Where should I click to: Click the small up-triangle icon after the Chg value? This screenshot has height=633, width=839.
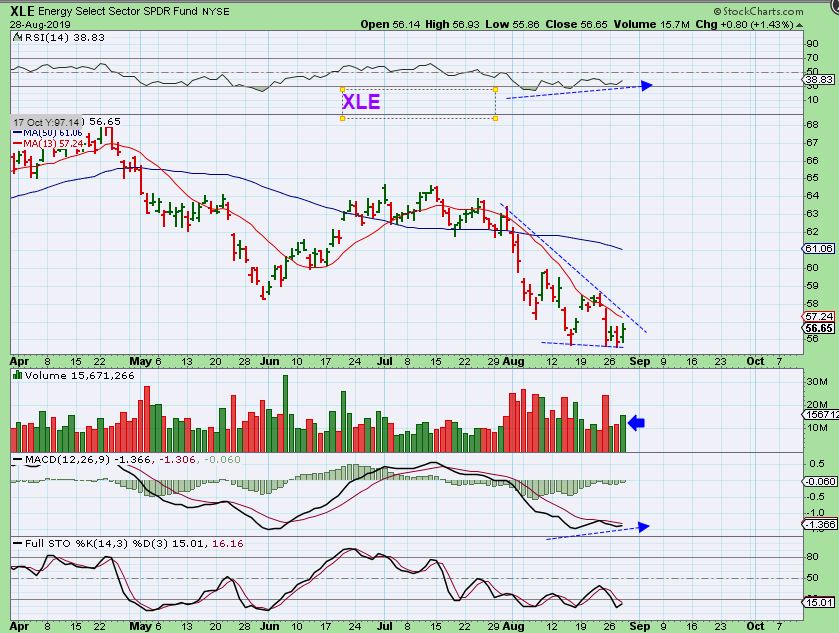coord(799,25)
